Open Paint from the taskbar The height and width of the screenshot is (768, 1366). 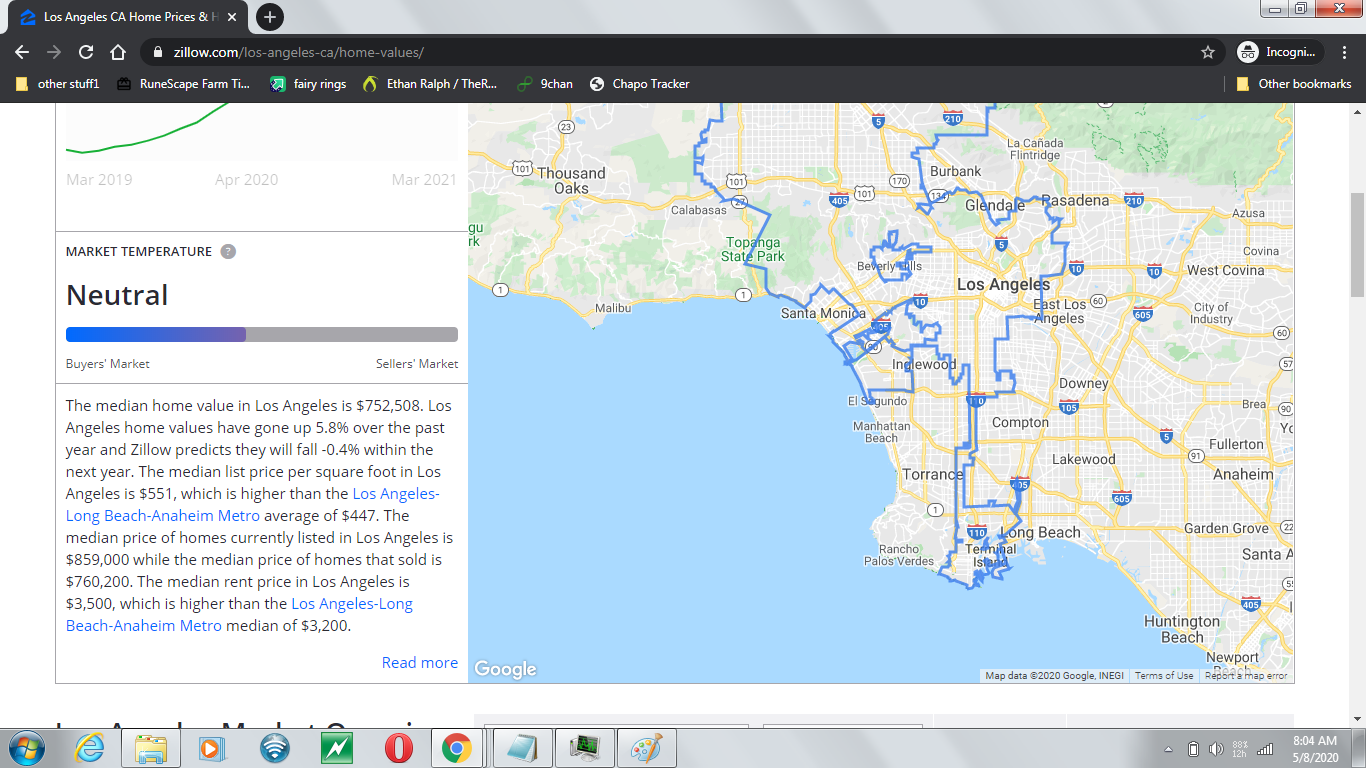(x=646, y=748)
